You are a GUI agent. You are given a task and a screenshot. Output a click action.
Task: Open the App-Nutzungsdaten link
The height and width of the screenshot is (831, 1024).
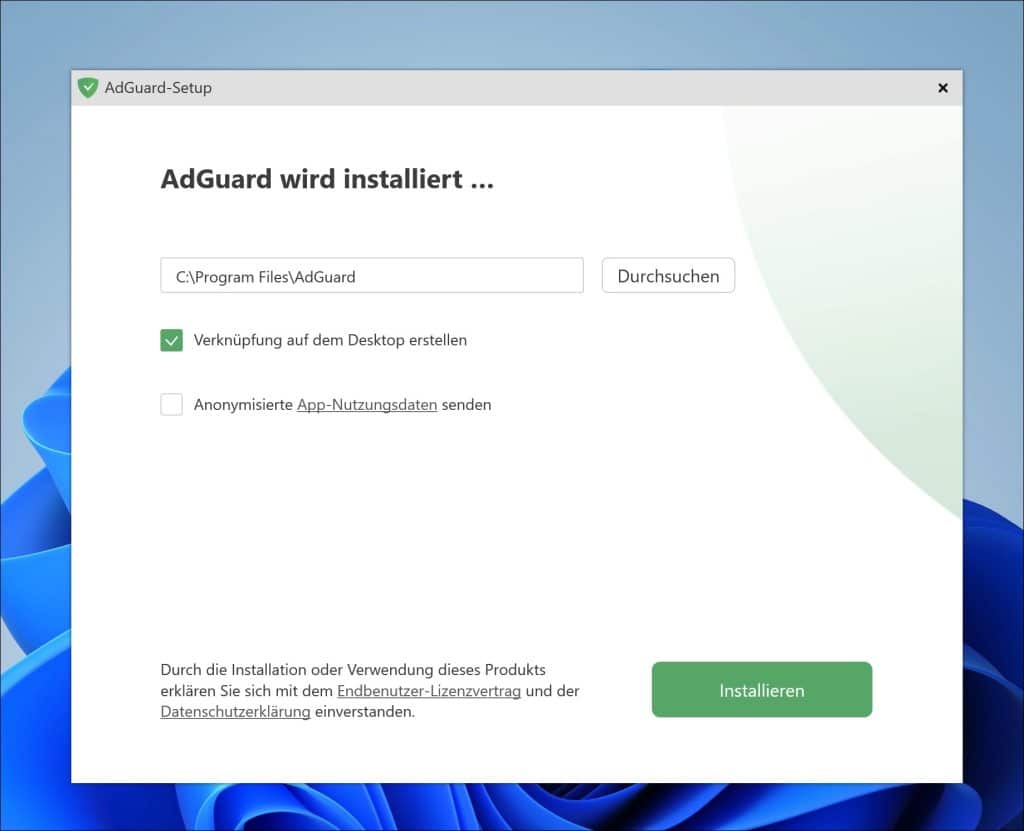(367, 404)
